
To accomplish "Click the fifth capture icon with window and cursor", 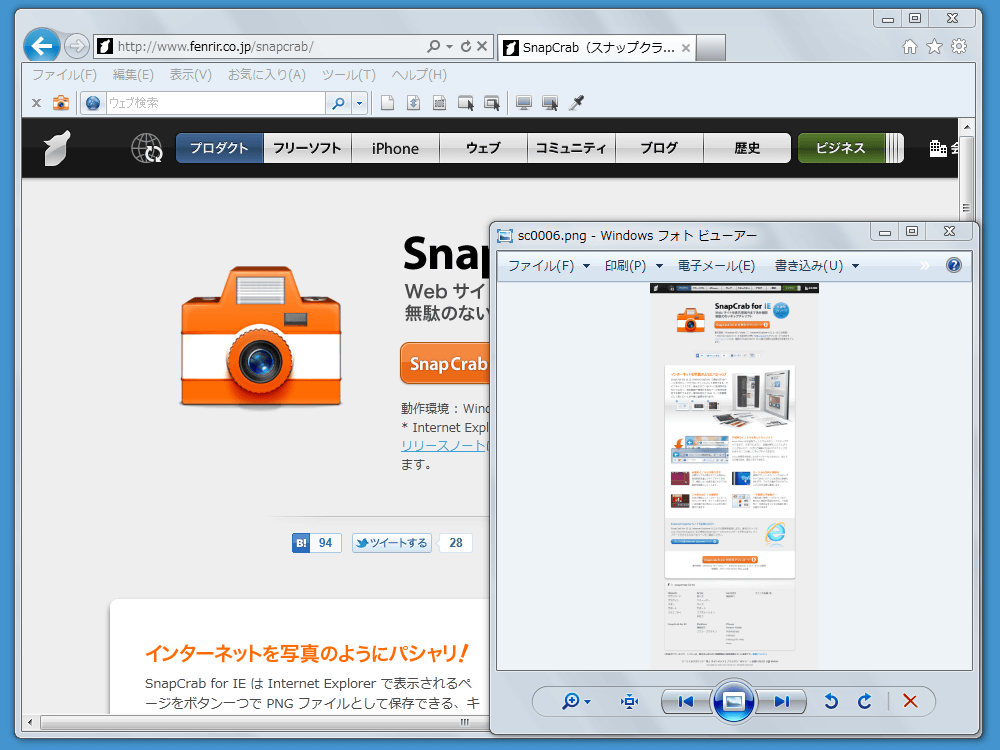I will 492,103.
